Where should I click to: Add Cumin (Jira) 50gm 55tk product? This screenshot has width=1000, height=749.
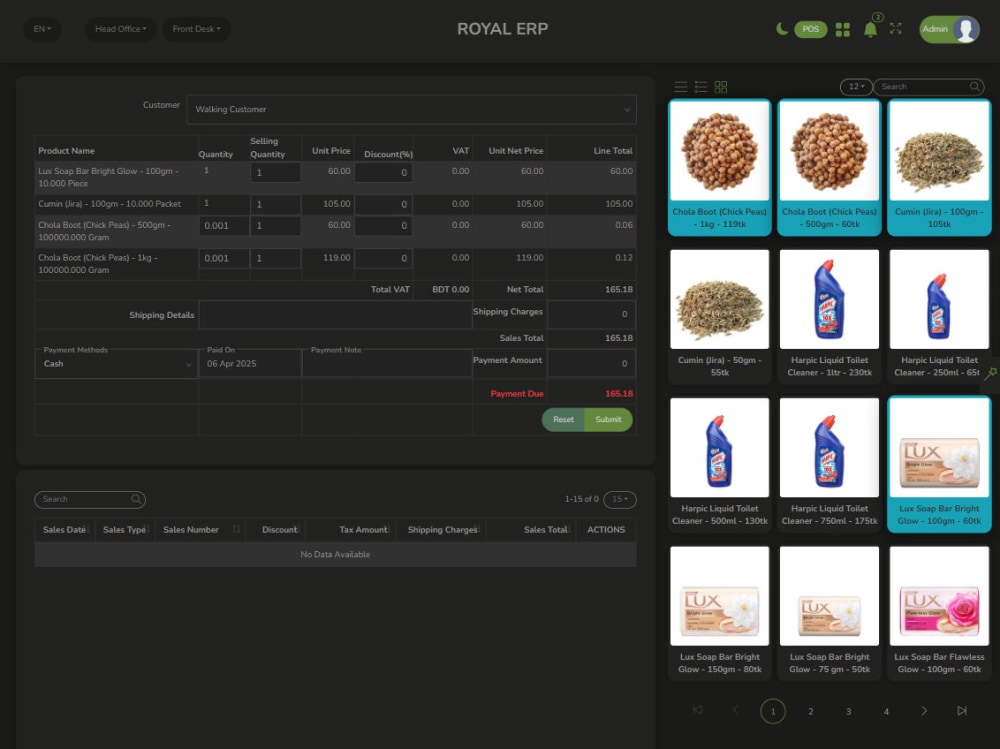719,316
